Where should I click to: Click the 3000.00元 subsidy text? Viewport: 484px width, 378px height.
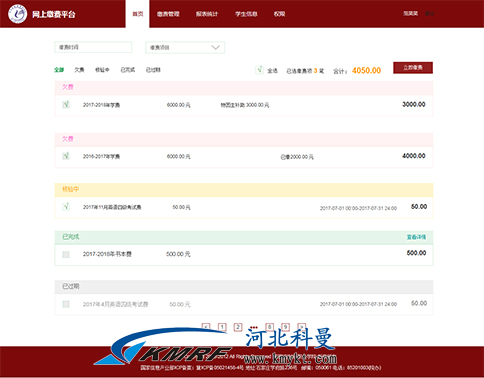(x=245, y=105)
